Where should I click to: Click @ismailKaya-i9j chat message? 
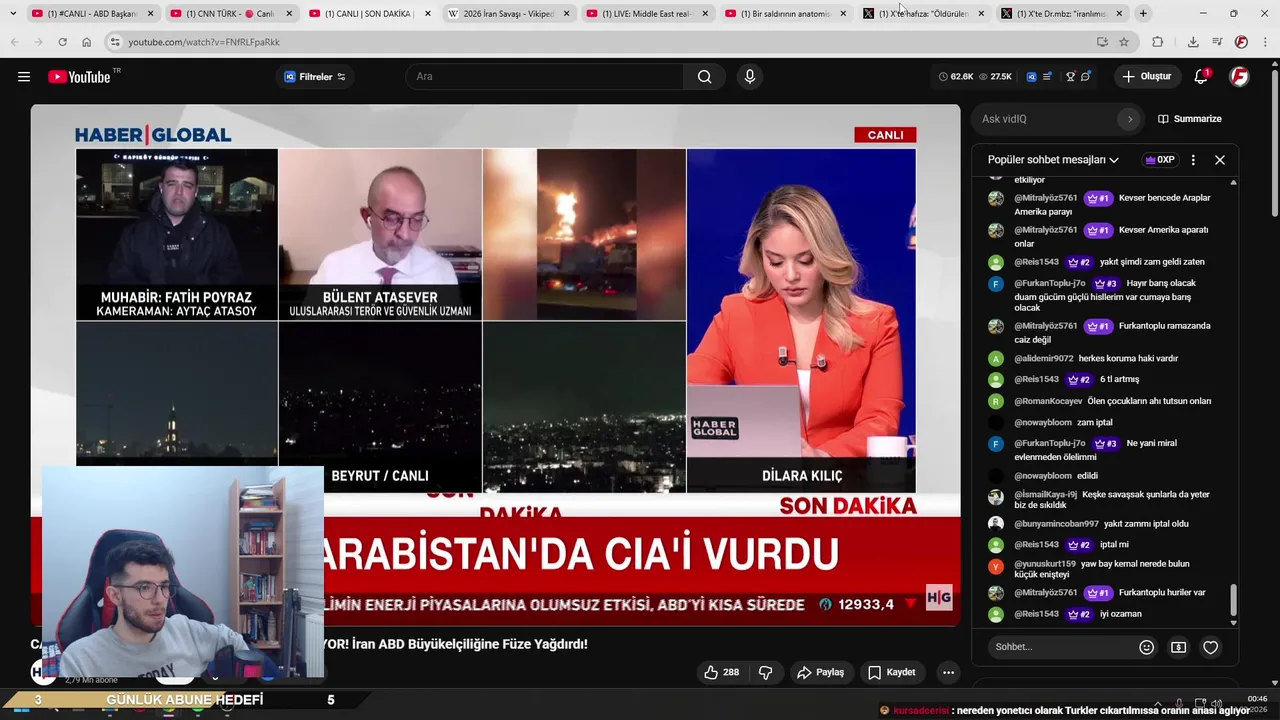tap(1104, 499)
